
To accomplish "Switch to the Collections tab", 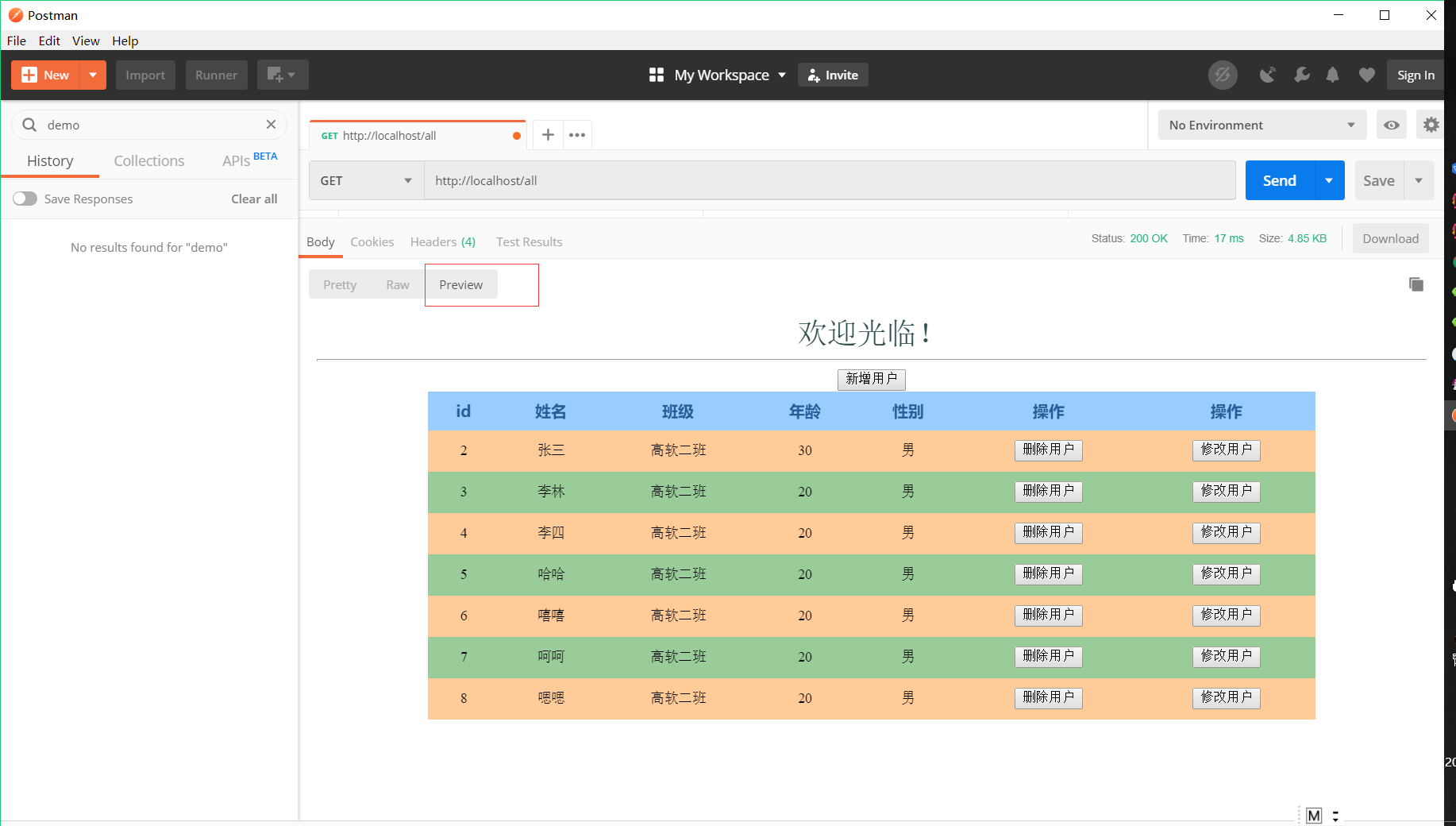I will [x=148, y=160].
